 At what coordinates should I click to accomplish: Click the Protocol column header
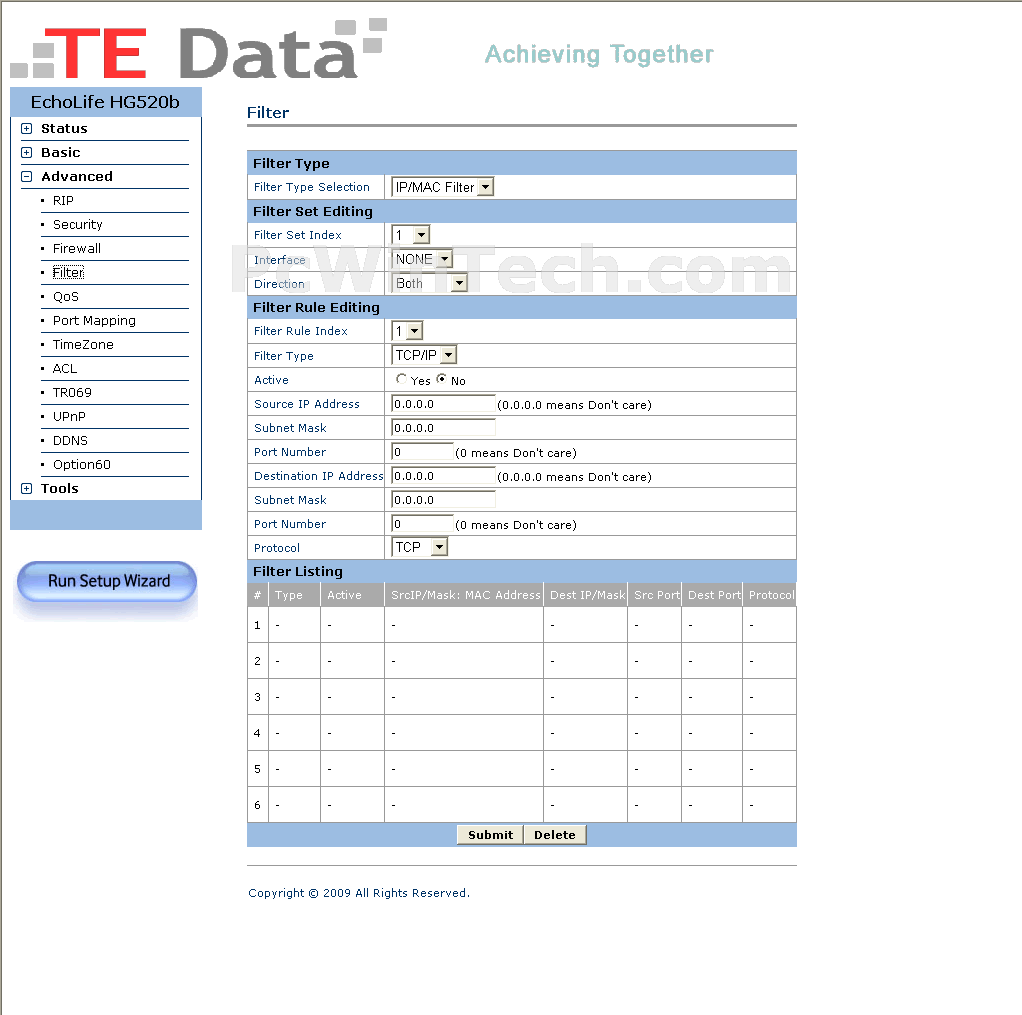(x=772, y=595)
